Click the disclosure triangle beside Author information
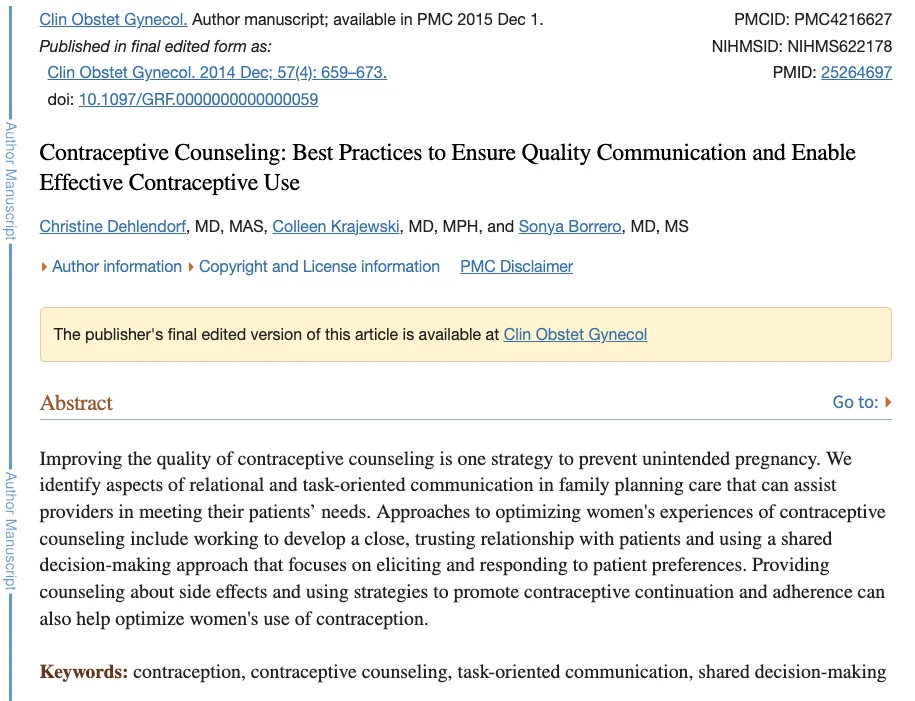Viewport: 915px width, 701px height. point(42,266)
